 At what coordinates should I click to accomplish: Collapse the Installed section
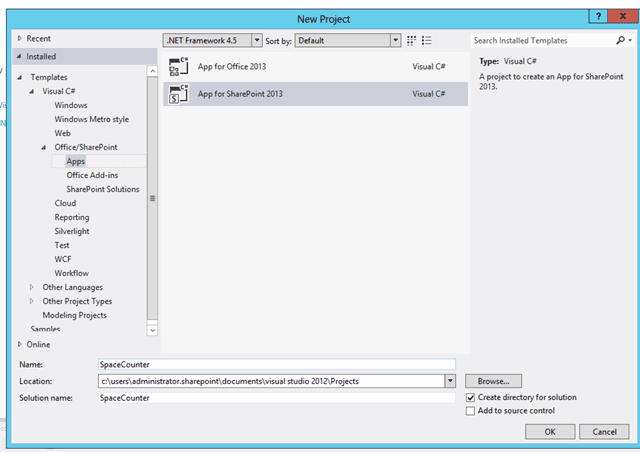click(19, 56)
